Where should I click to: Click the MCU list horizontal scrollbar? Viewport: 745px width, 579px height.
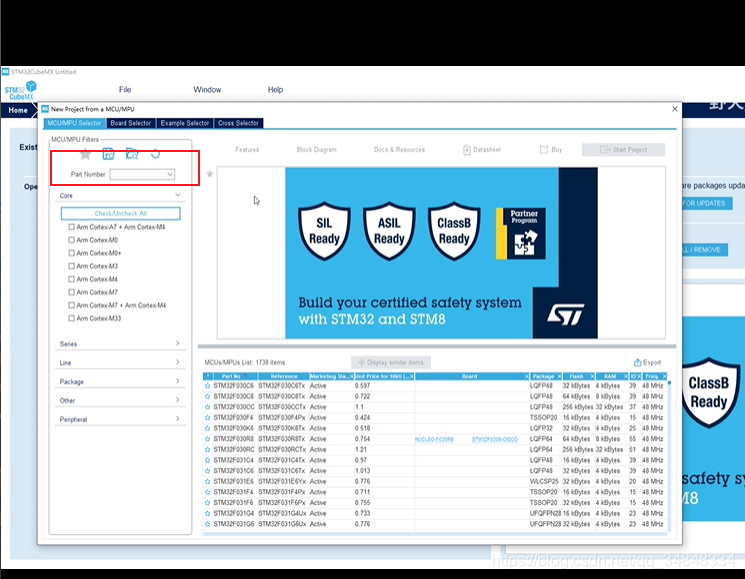pos(435,534)
